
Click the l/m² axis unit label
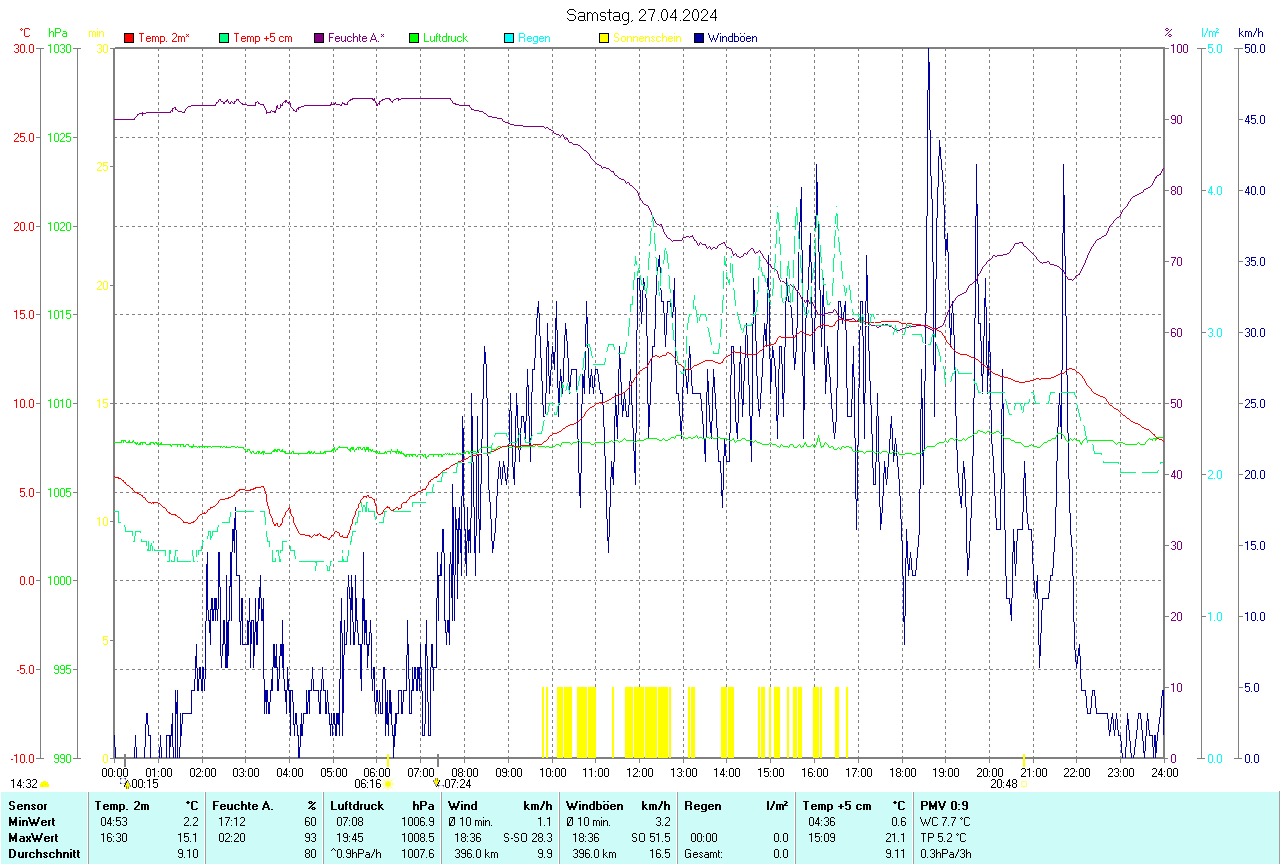[x=1210, y=33]
